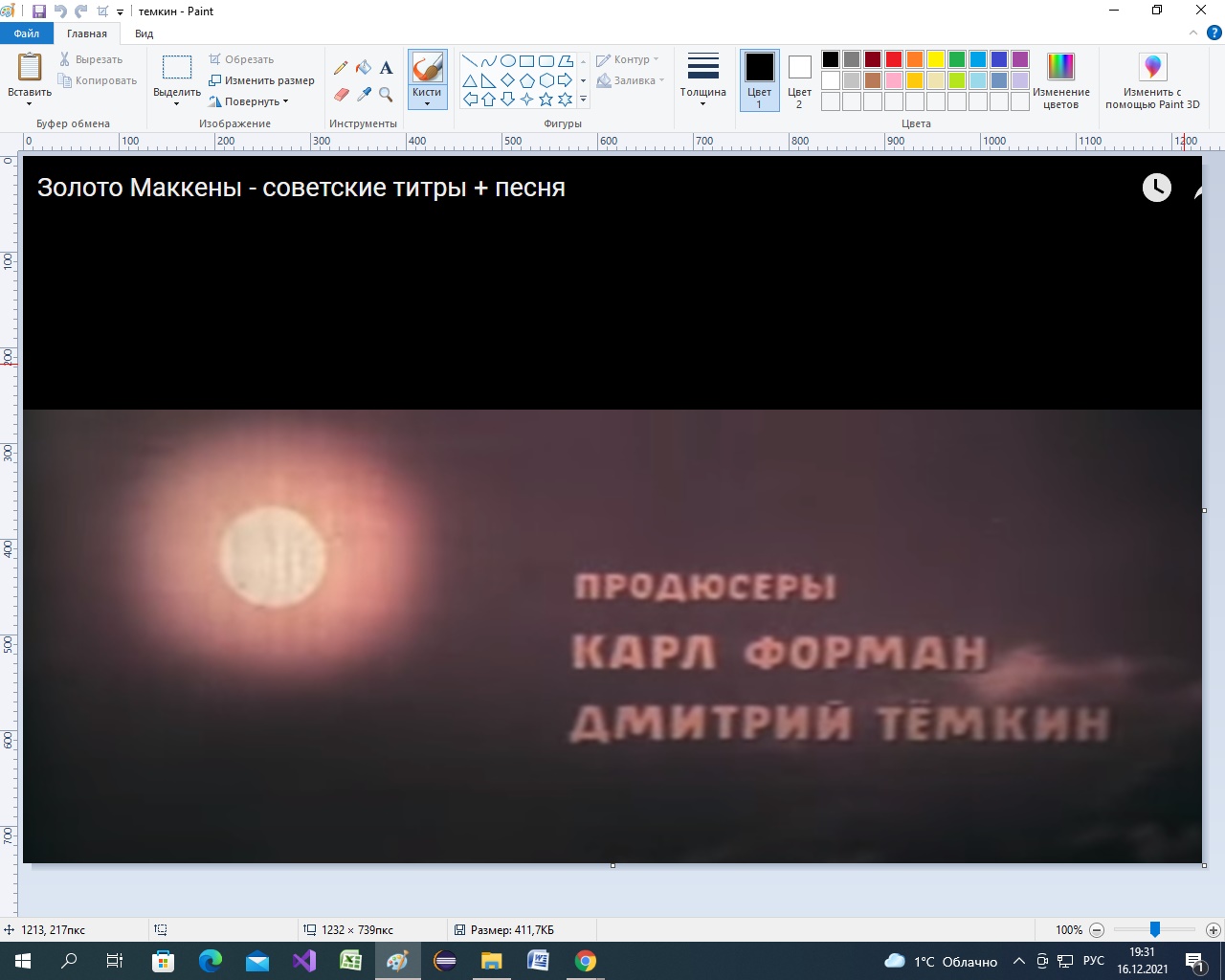1225x980 pixels.
Task: Open the Выделить options dropdown arrow
Action: 177,103
